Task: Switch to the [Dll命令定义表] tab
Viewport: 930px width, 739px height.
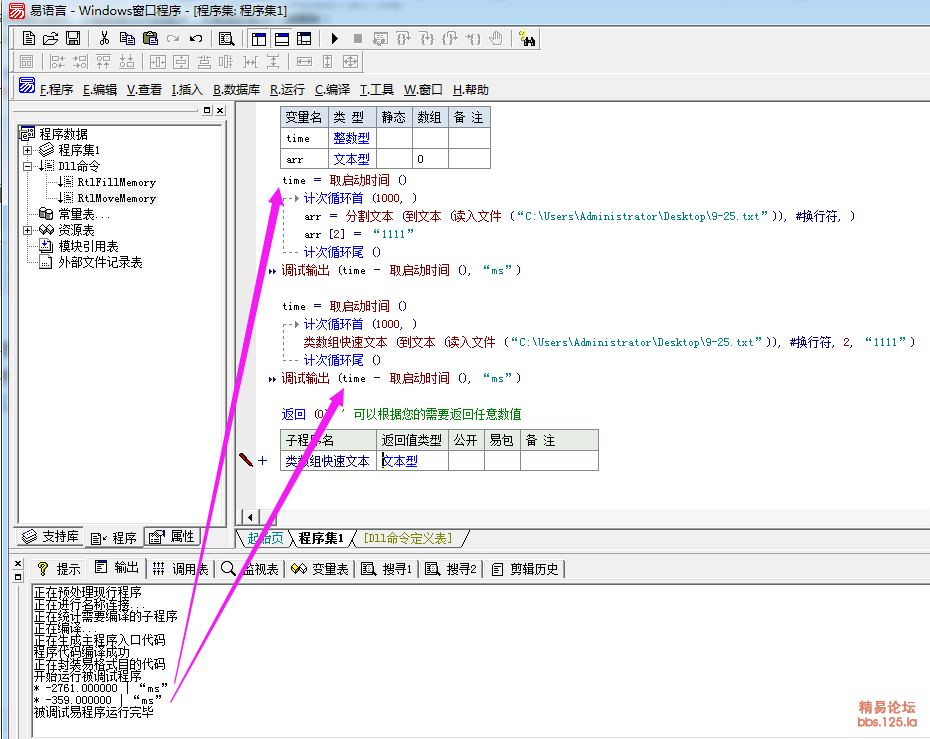Action: tap(407, 538)
